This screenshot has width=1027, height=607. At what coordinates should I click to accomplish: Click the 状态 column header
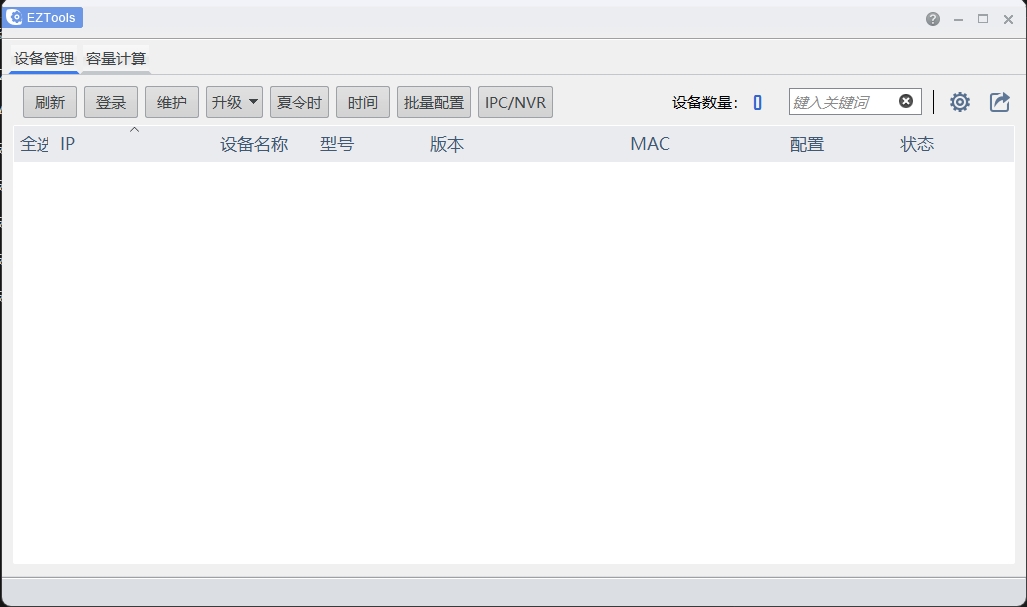pyautogui.click(x=917, y=144)
